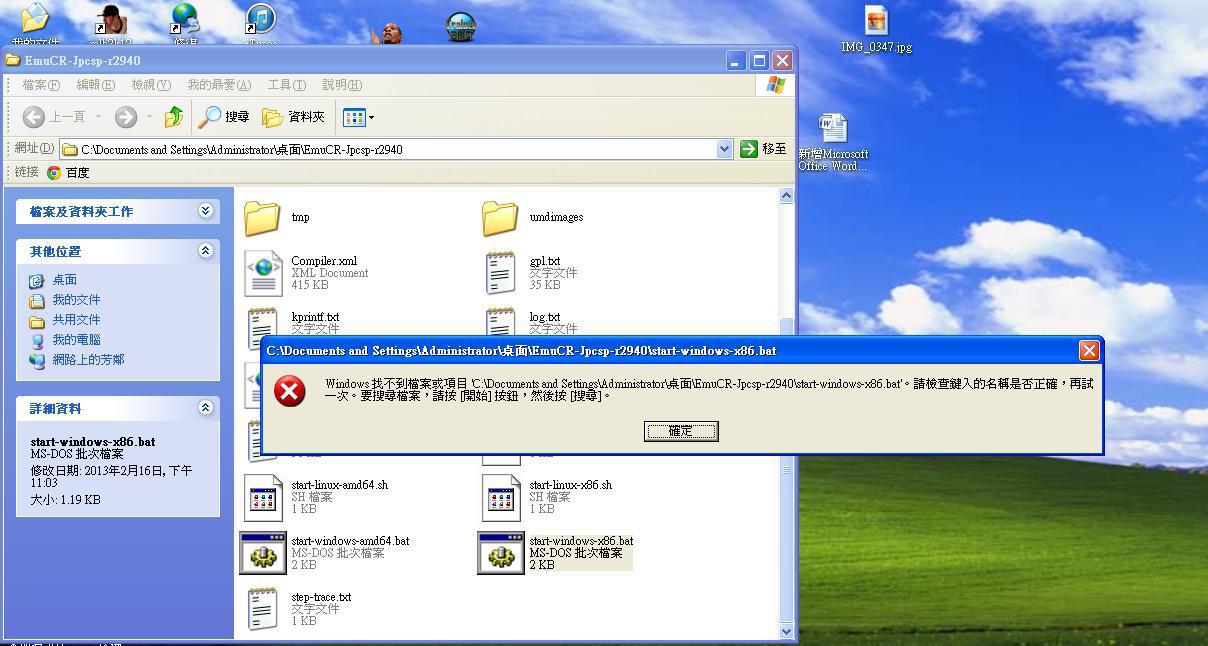Select the start-windows-amd64.bat file icon
The image size is (1208, 646).
pyautogui.click(x=263, y=553)
